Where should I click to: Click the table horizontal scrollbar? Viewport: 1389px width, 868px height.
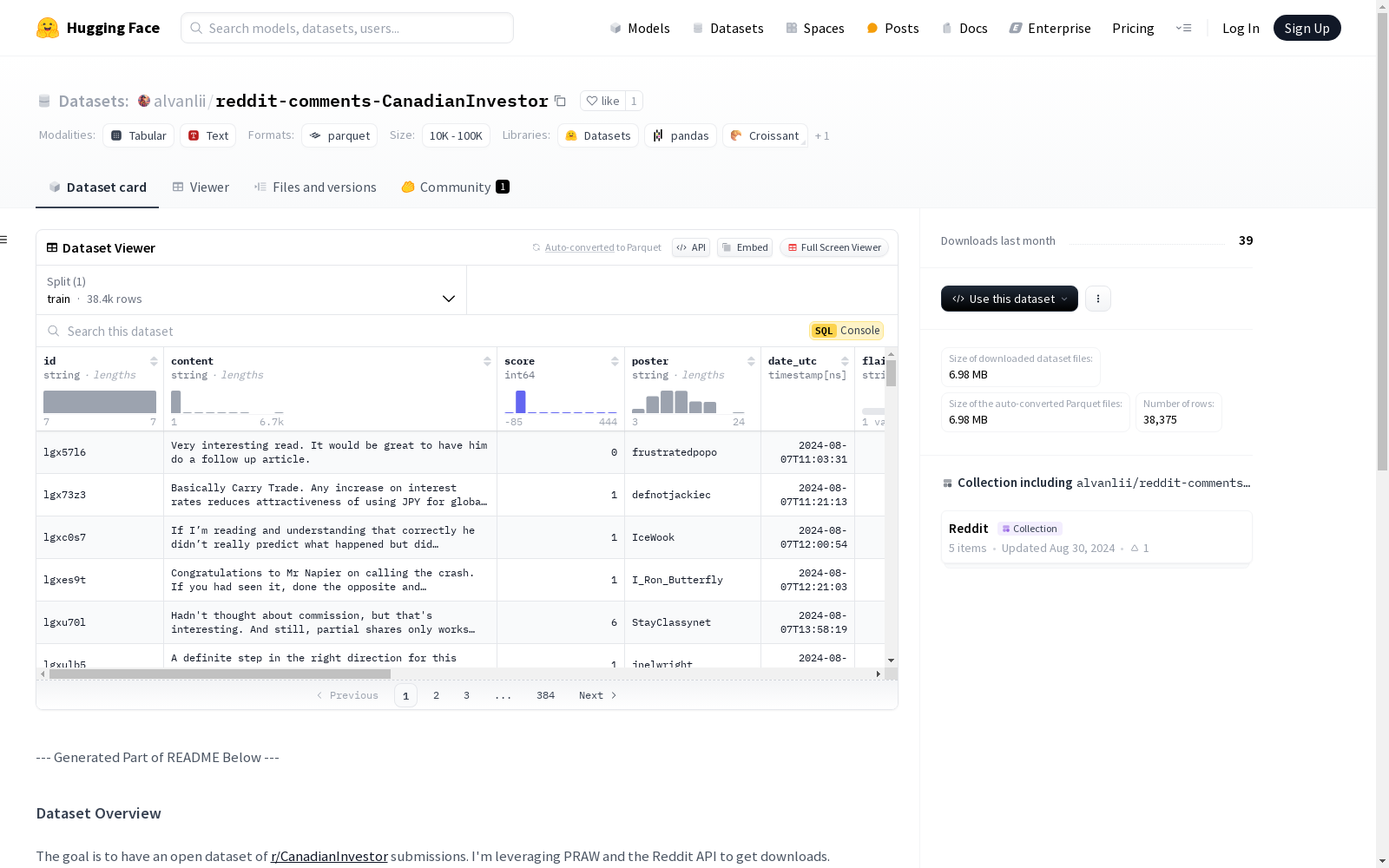pos(220,674)
